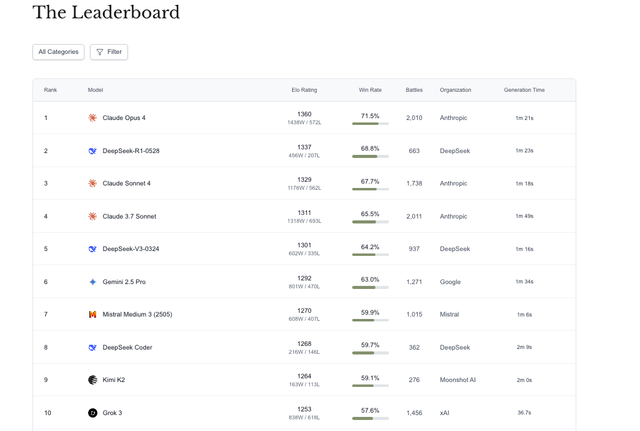This screenshot has width=640, height=431.
Task: Click the 36.7s generation time value
Action: click(x=524, y=413)
